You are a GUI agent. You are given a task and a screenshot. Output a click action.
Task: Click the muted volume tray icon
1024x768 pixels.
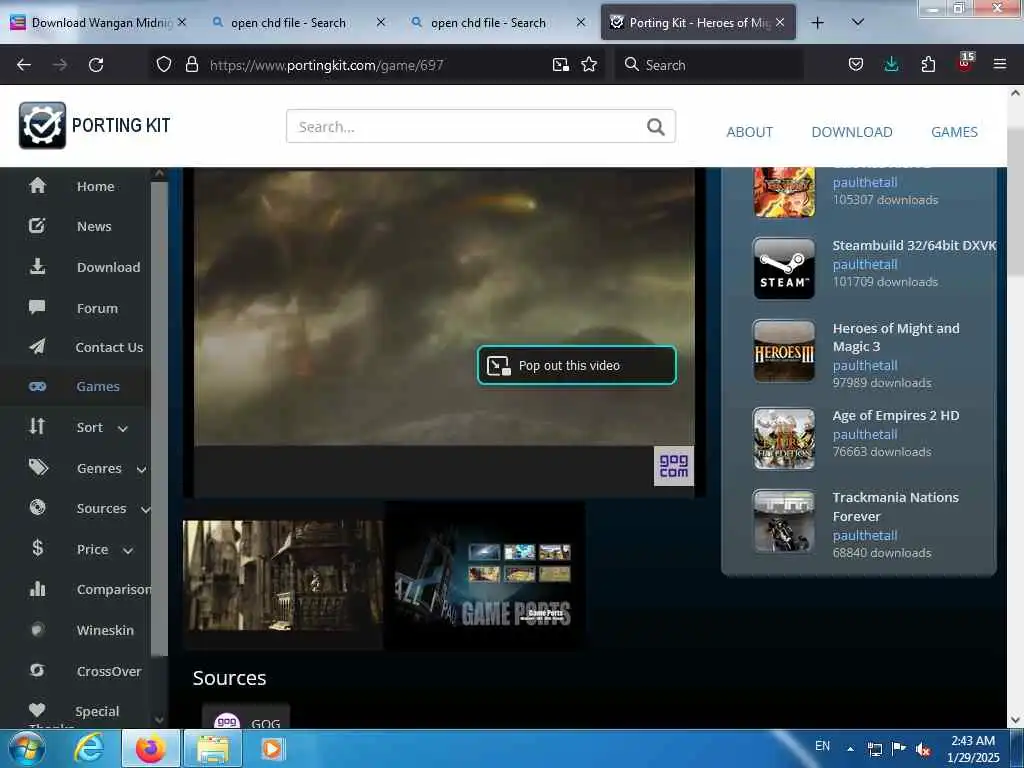click(923, 749)
